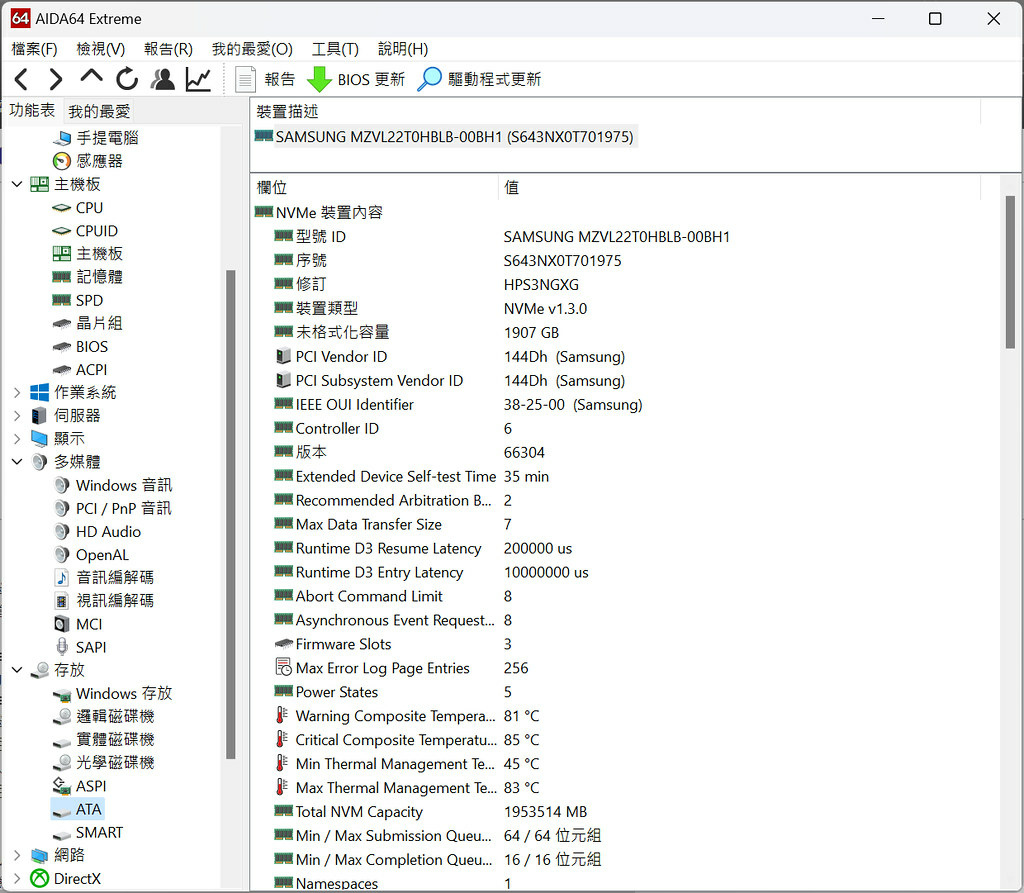Select the PCI / PnP 音訊 item
Screen dimensions: 1024x893
click(x=112, y=509)
